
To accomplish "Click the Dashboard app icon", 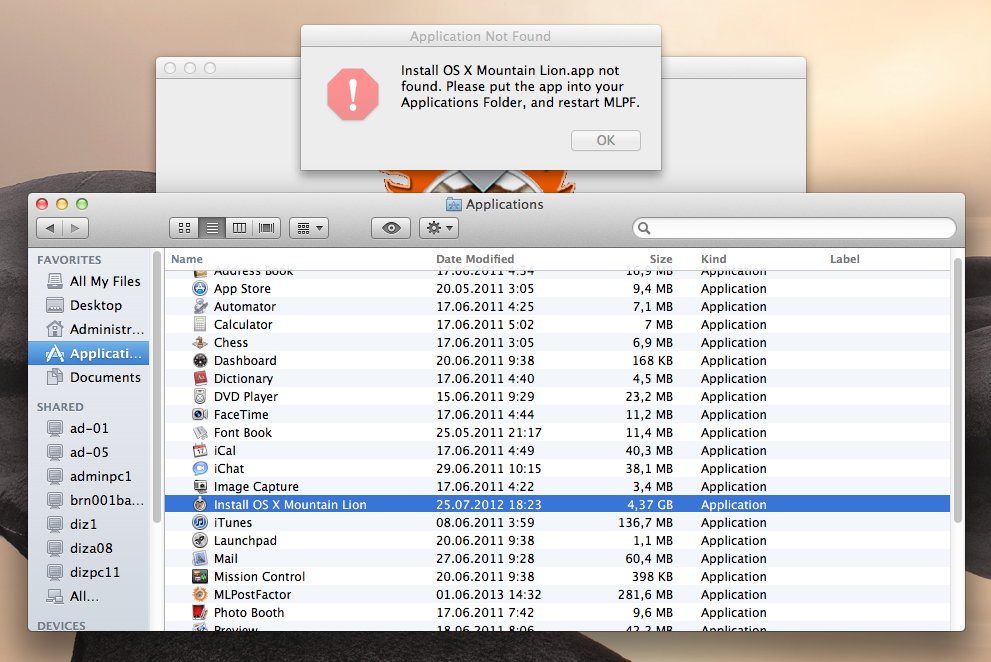I will tap(200, 360).
